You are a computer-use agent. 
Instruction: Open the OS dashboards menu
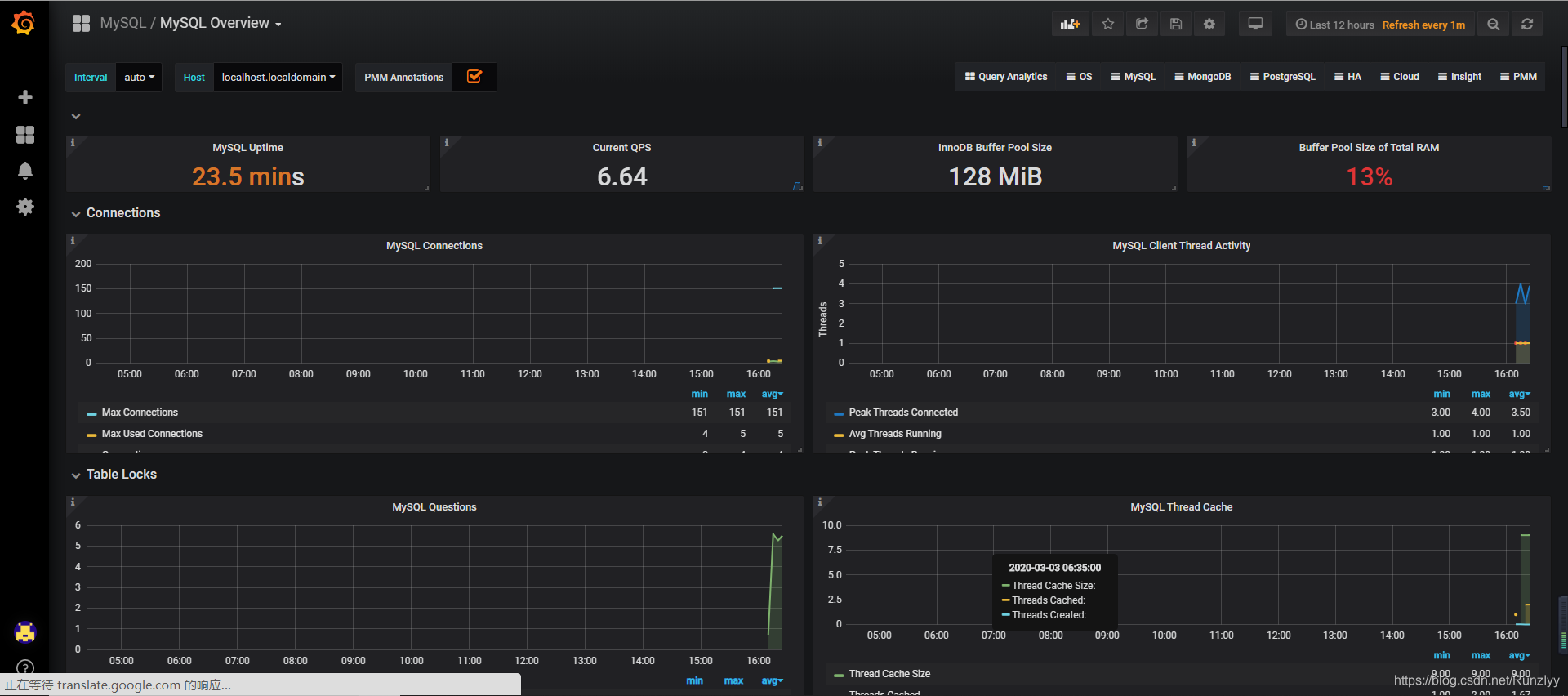point(1079,77)
